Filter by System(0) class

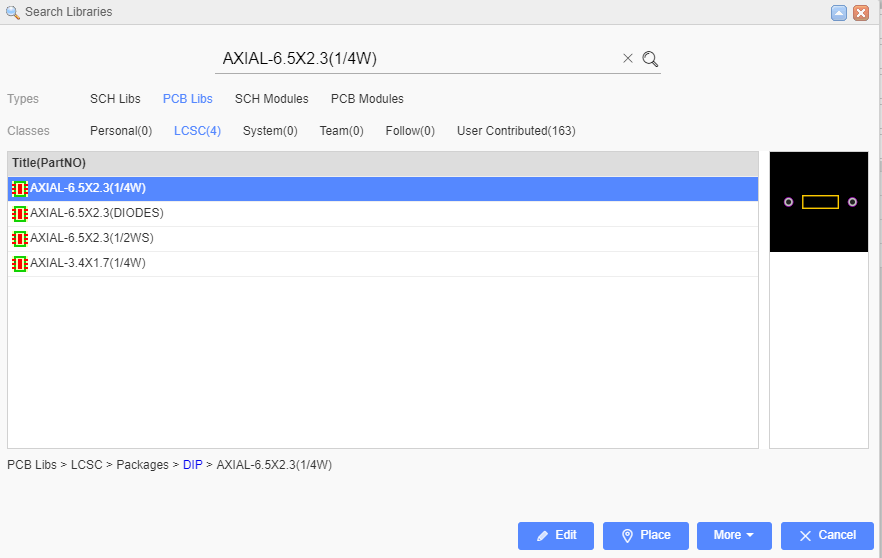(x=270, y=131)
